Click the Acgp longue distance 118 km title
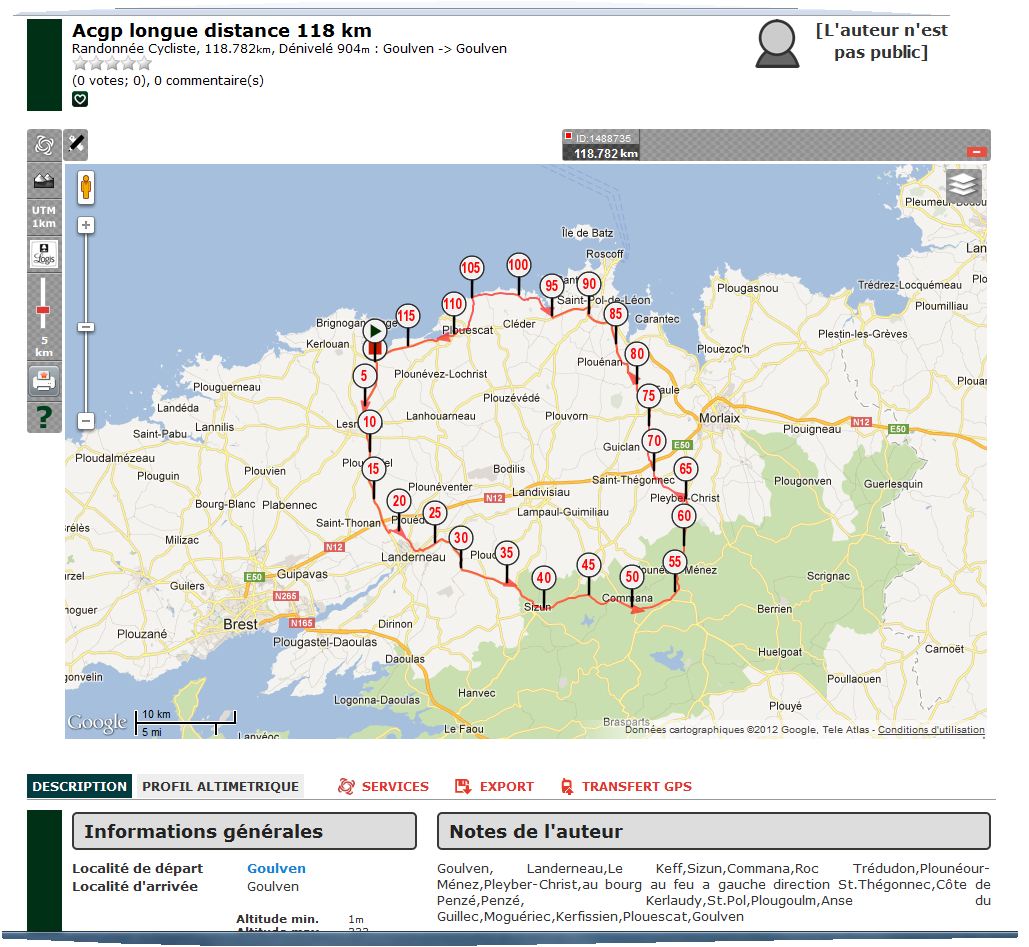The image size is (1029, 947). [x=222, y=31]
